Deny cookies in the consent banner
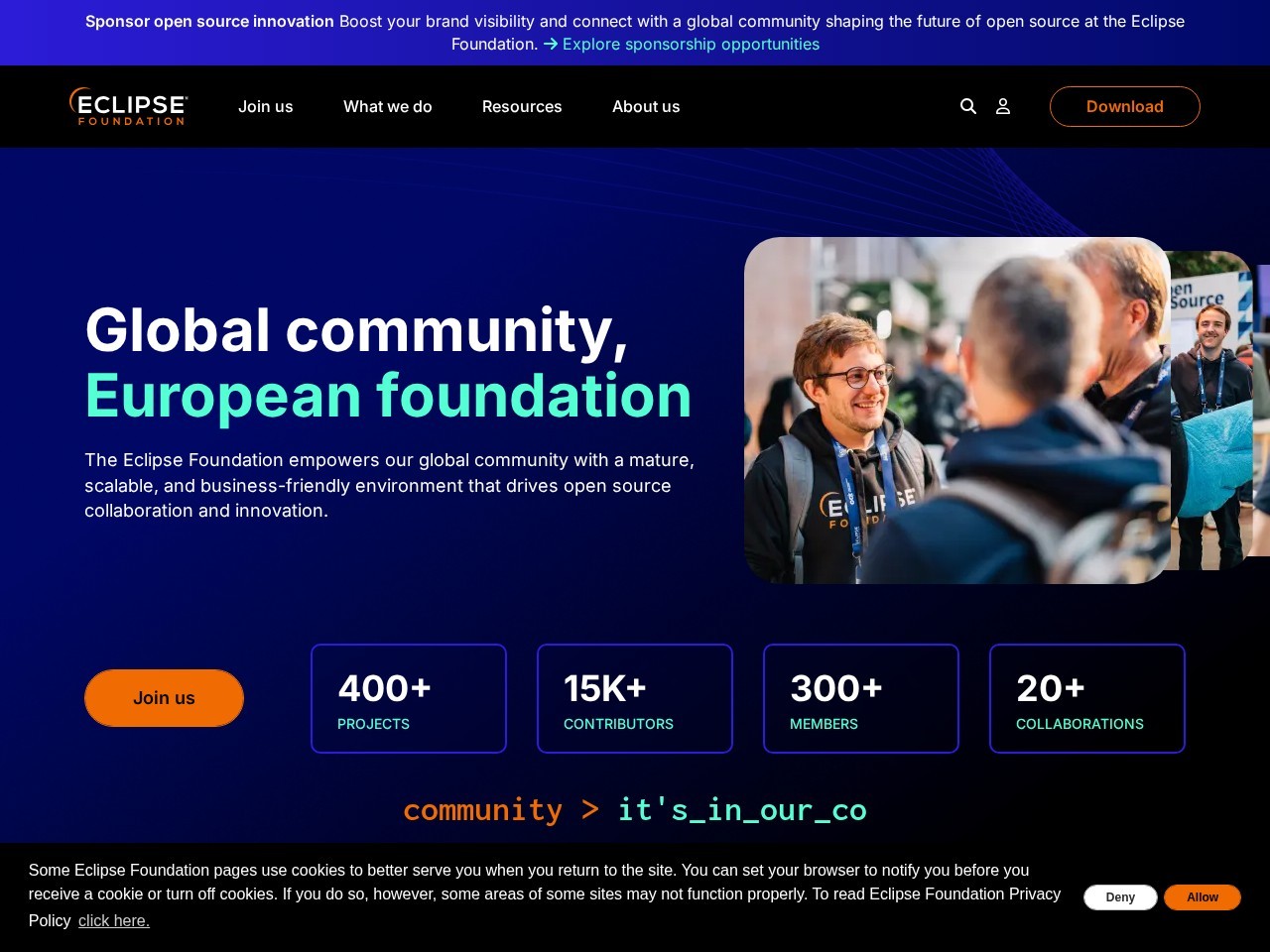The image size is (1270, 952). click(1120, 897)
